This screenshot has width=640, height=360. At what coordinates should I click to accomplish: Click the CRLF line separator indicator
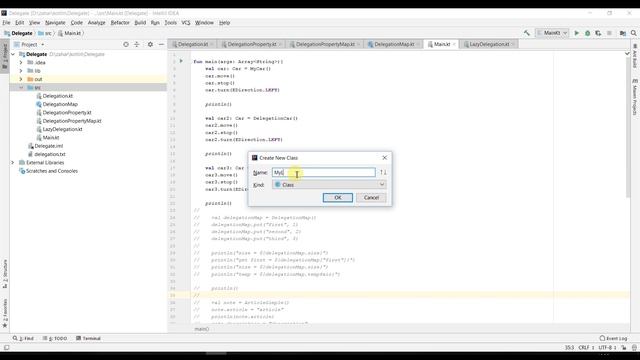tap(586, 348)
